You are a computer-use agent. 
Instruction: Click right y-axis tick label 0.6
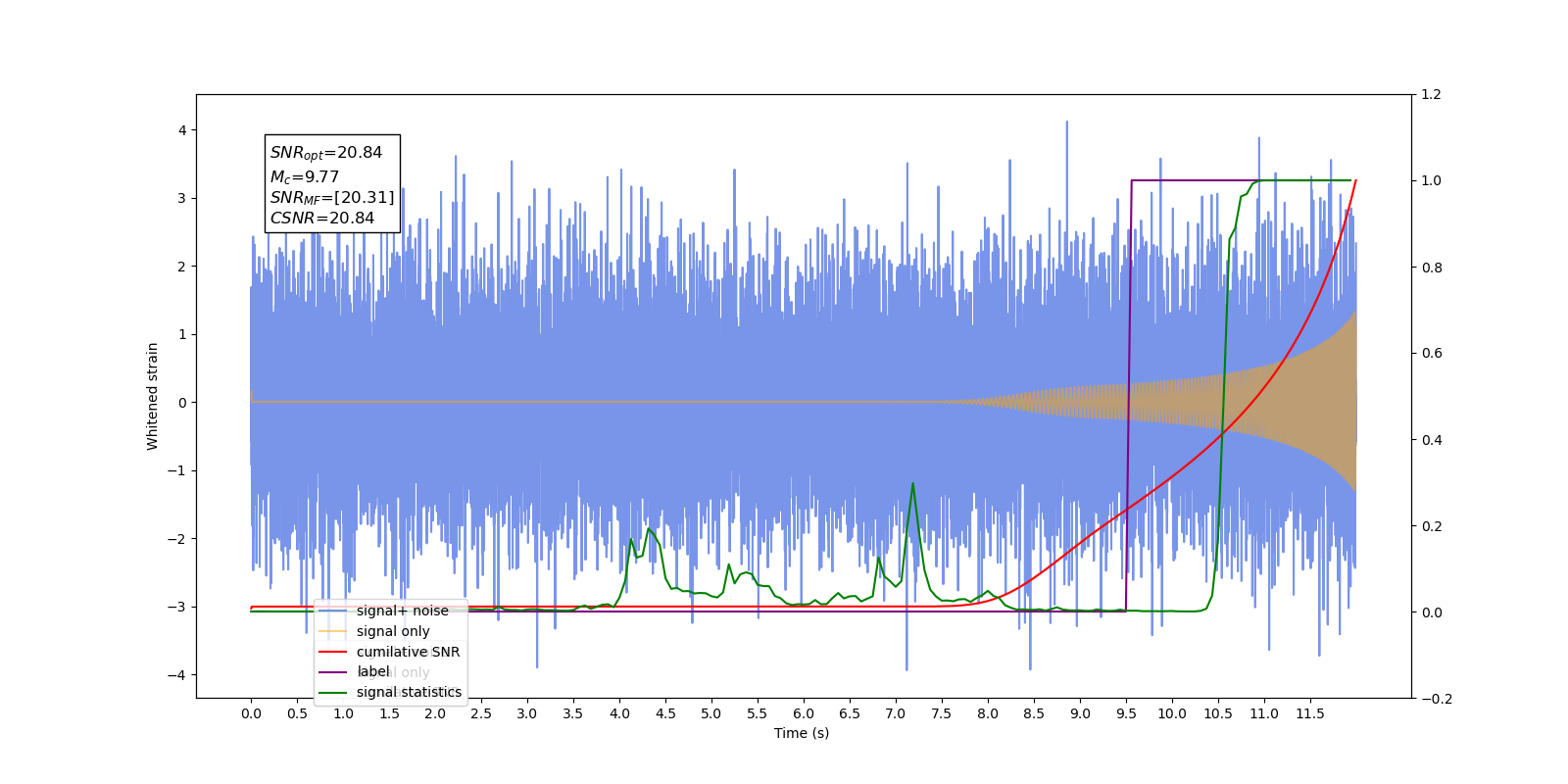tap(1432, 354)
